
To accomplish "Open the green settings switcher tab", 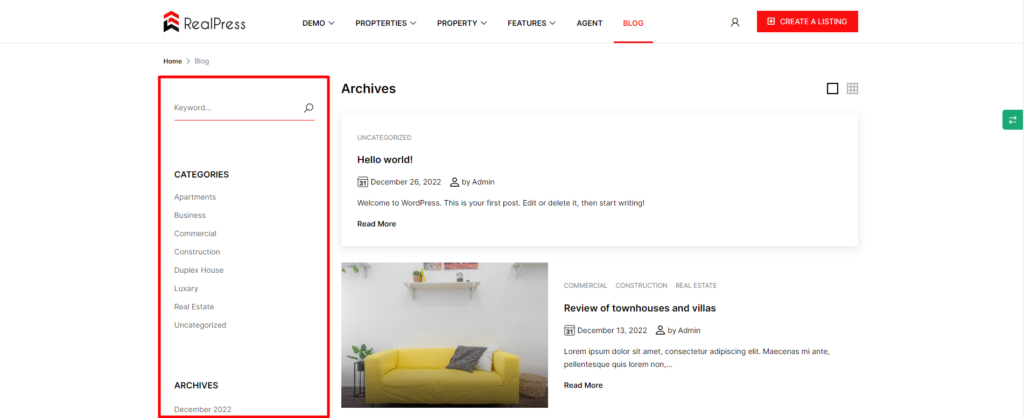I will pos(1013,120).
